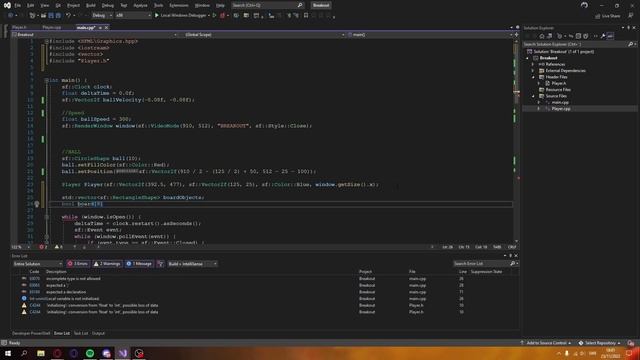Toggle auto-hide pin on Error List panel
The width and height of the screenshot is (640, 360).
pyautogui.click(x=510, y=256)
